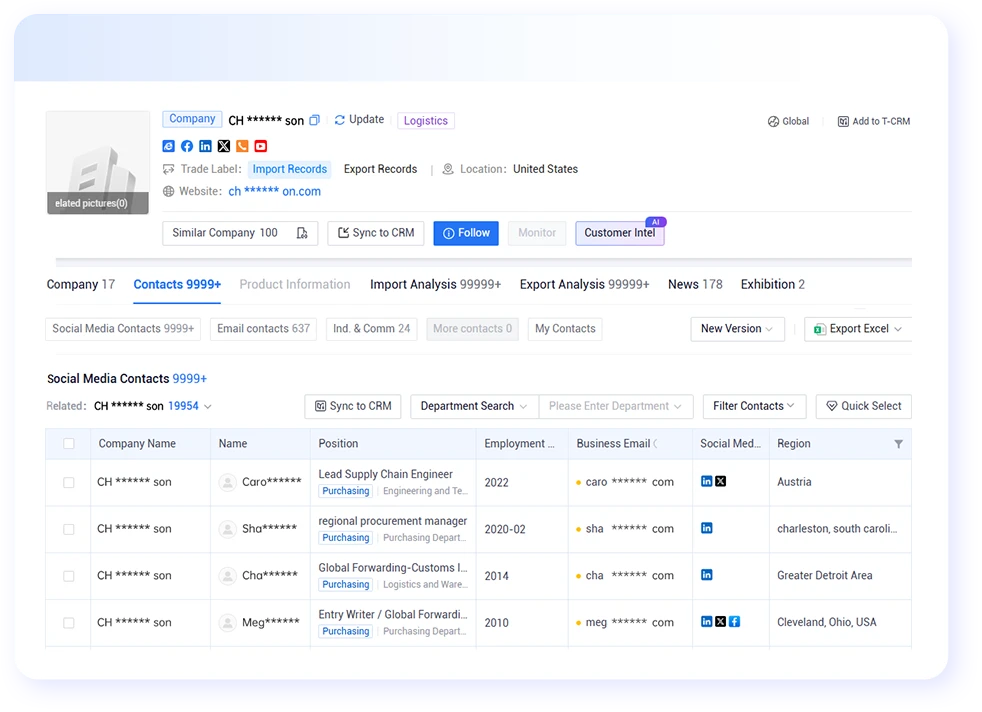This screenshot has width=982, height=712.
Task: Open the company's LinkedIn icon in header
Action: pos(205,146)
